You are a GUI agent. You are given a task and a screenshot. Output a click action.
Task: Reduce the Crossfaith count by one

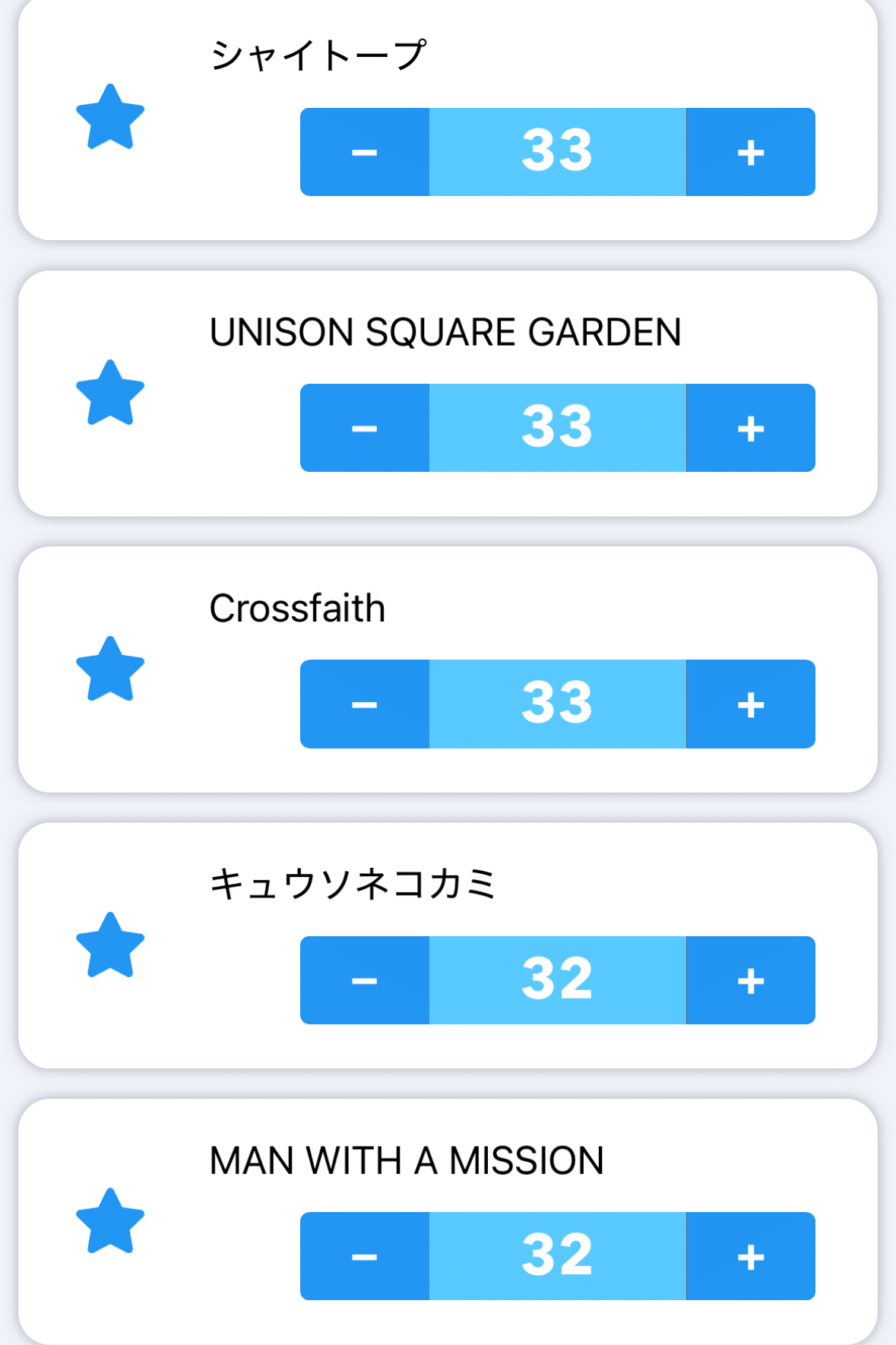point(365,704)
